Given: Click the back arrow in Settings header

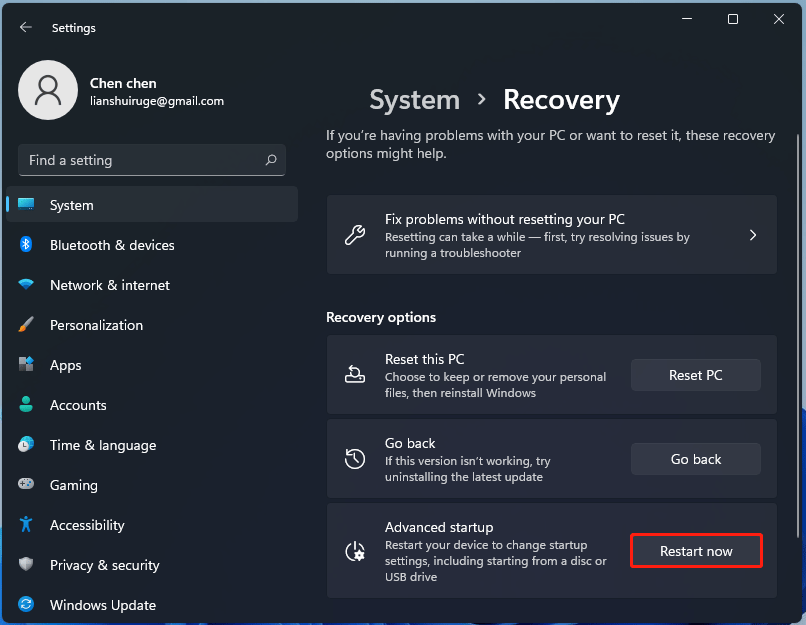Looking at the screenshot, I should coord(25,27).
